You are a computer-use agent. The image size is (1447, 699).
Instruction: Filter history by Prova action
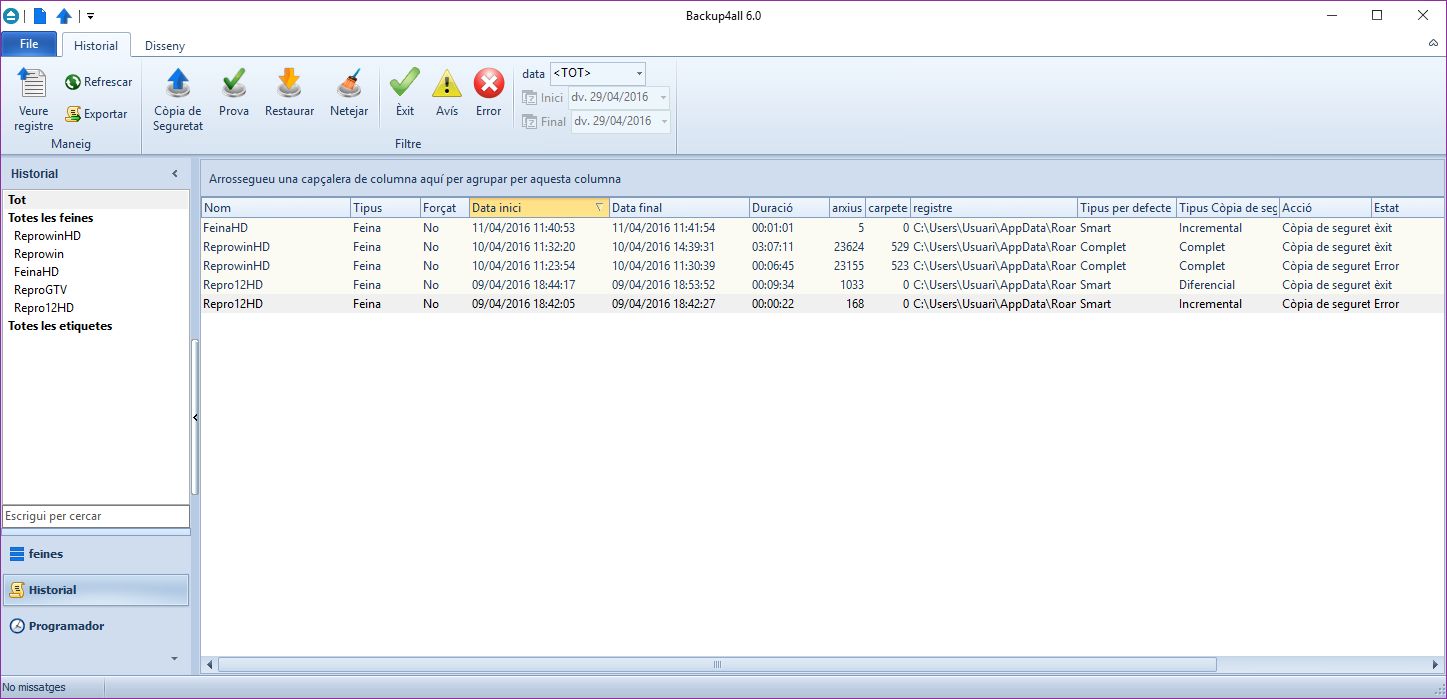(234, 84)
